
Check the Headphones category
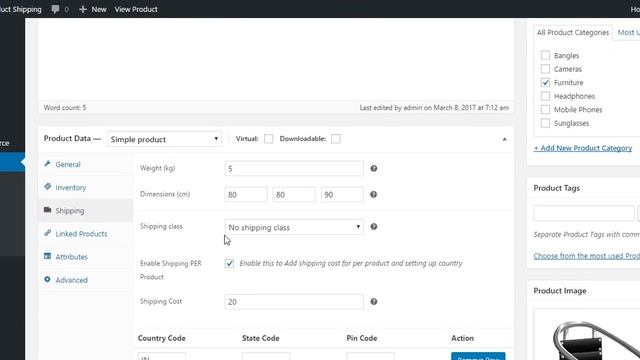[x=545, y=96]
